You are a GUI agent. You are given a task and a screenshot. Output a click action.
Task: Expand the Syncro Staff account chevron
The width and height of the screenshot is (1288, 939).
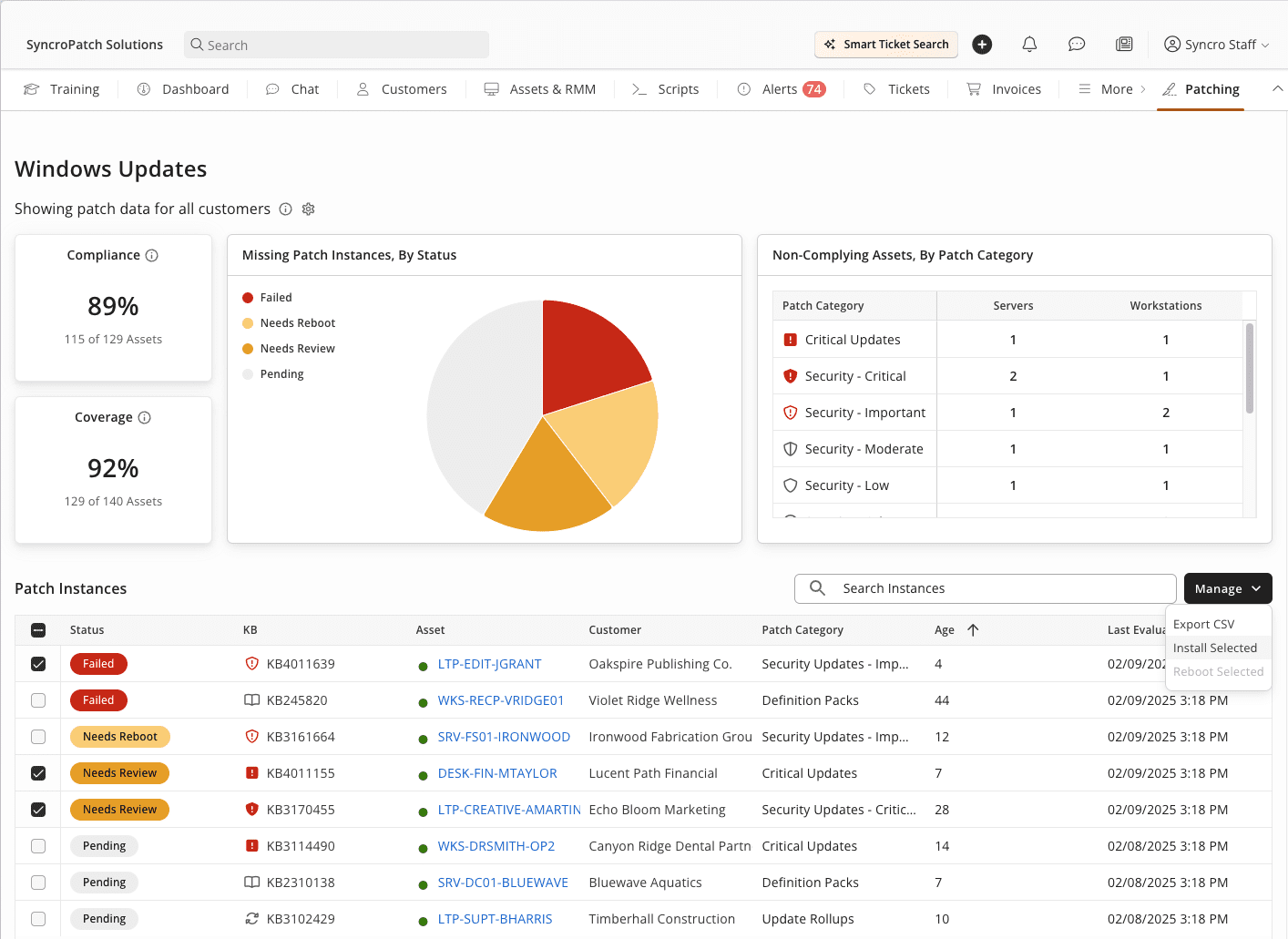click(x=1265, y=46)
